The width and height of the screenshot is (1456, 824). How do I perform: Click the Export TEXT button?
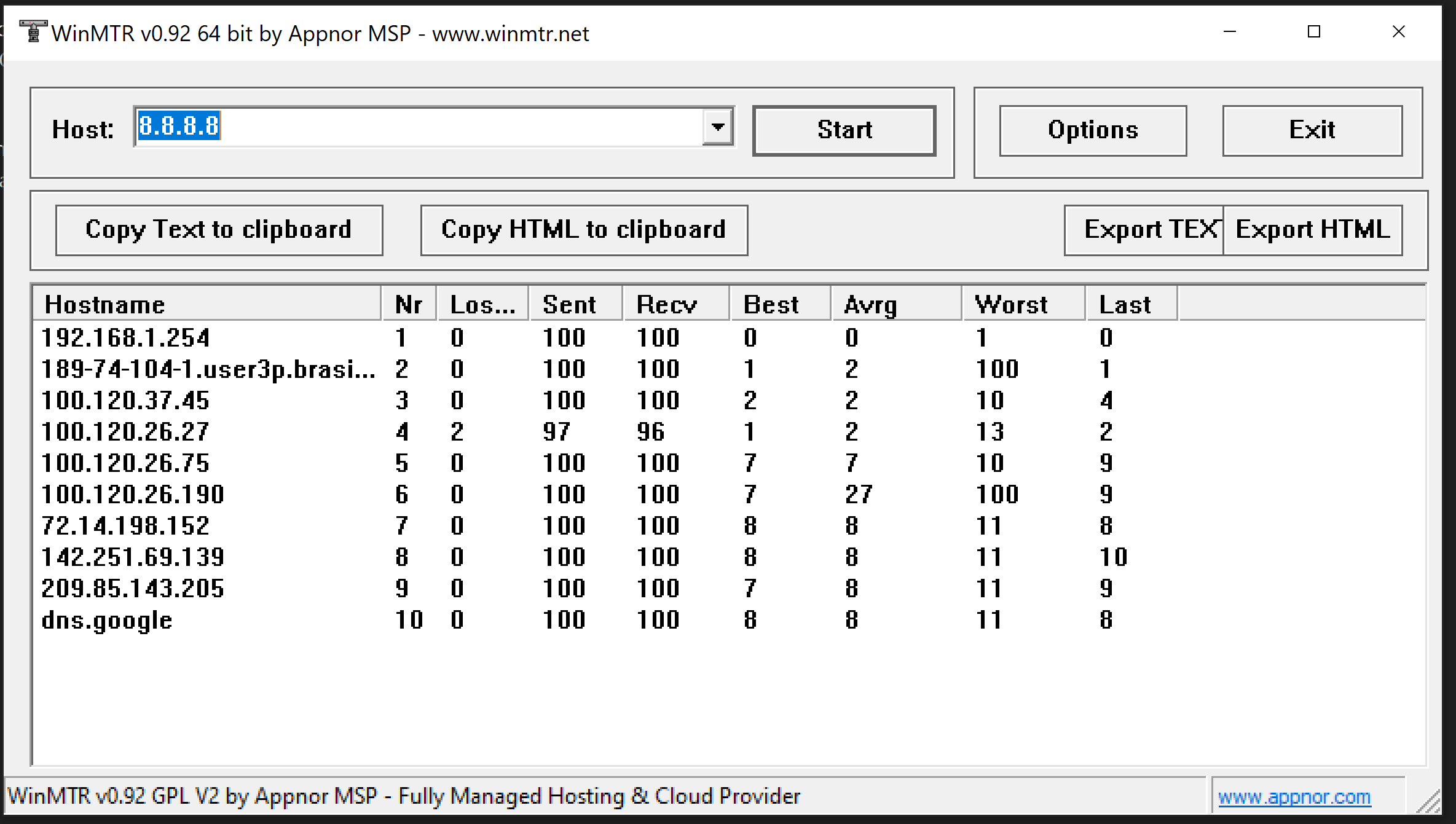point(1144,230)
